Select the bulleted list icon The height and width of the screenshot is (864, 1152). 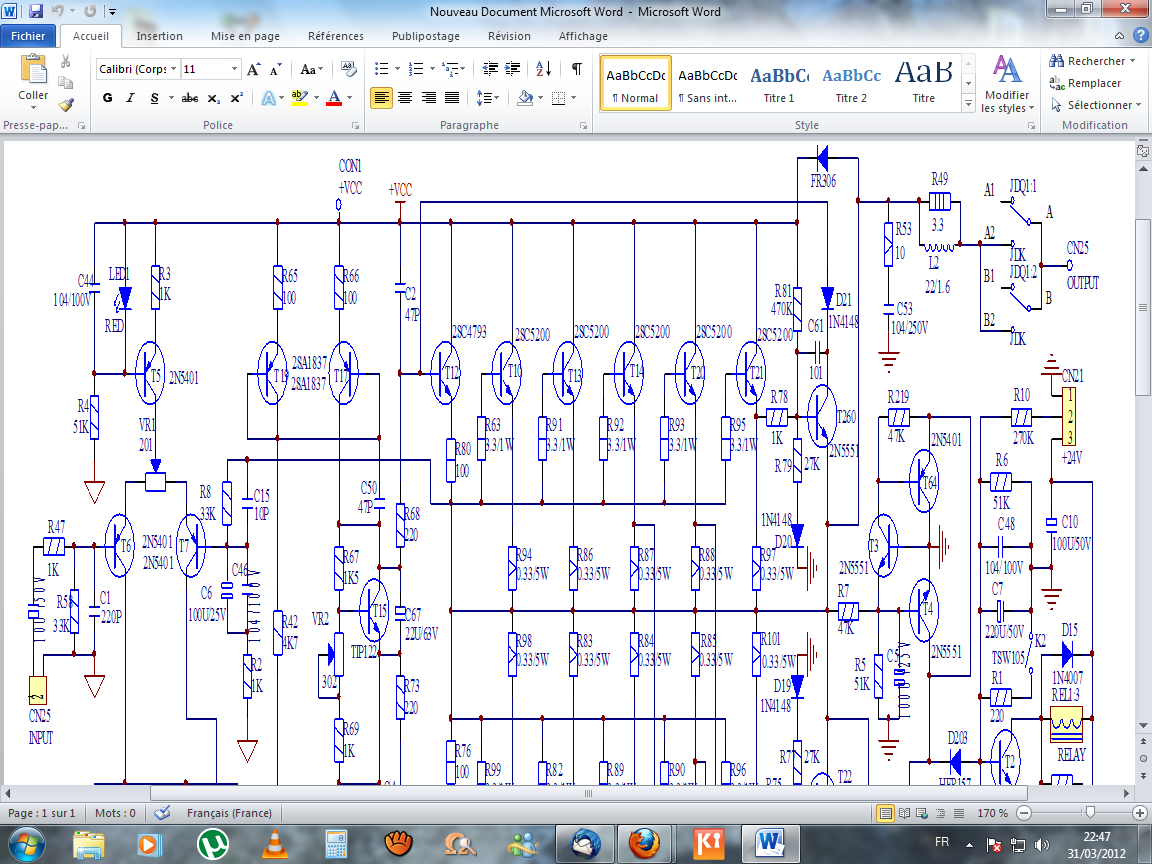point(381,69)
